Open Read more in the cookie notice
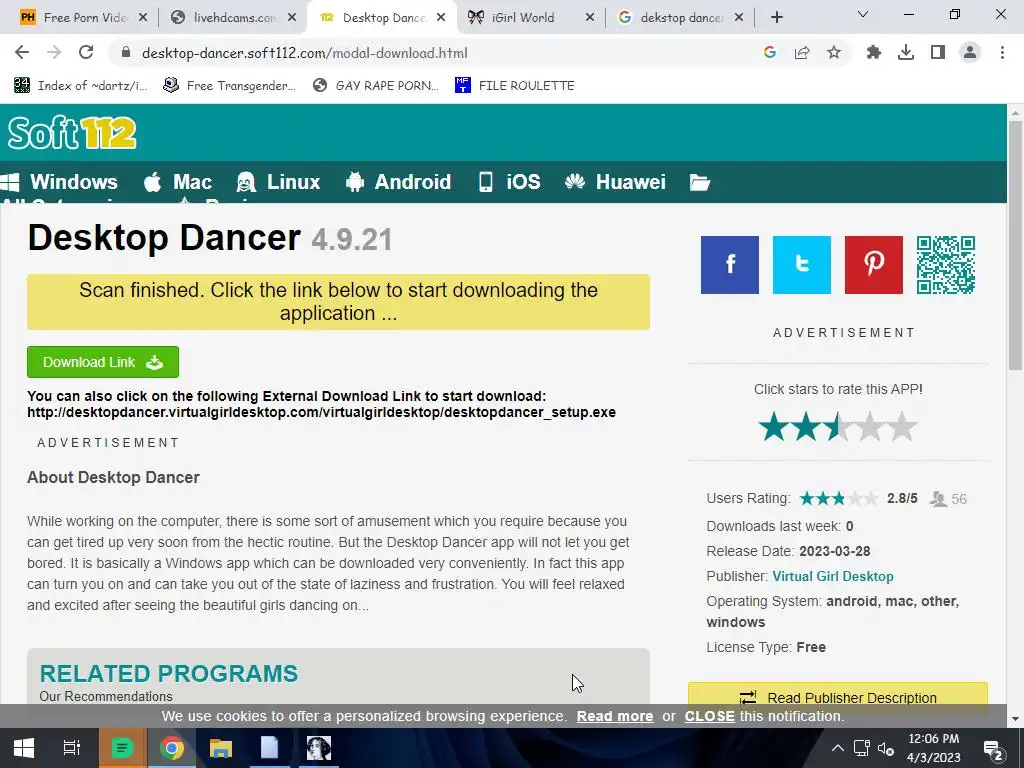Viewport: 1024px width, 768px height. [615, 716]
